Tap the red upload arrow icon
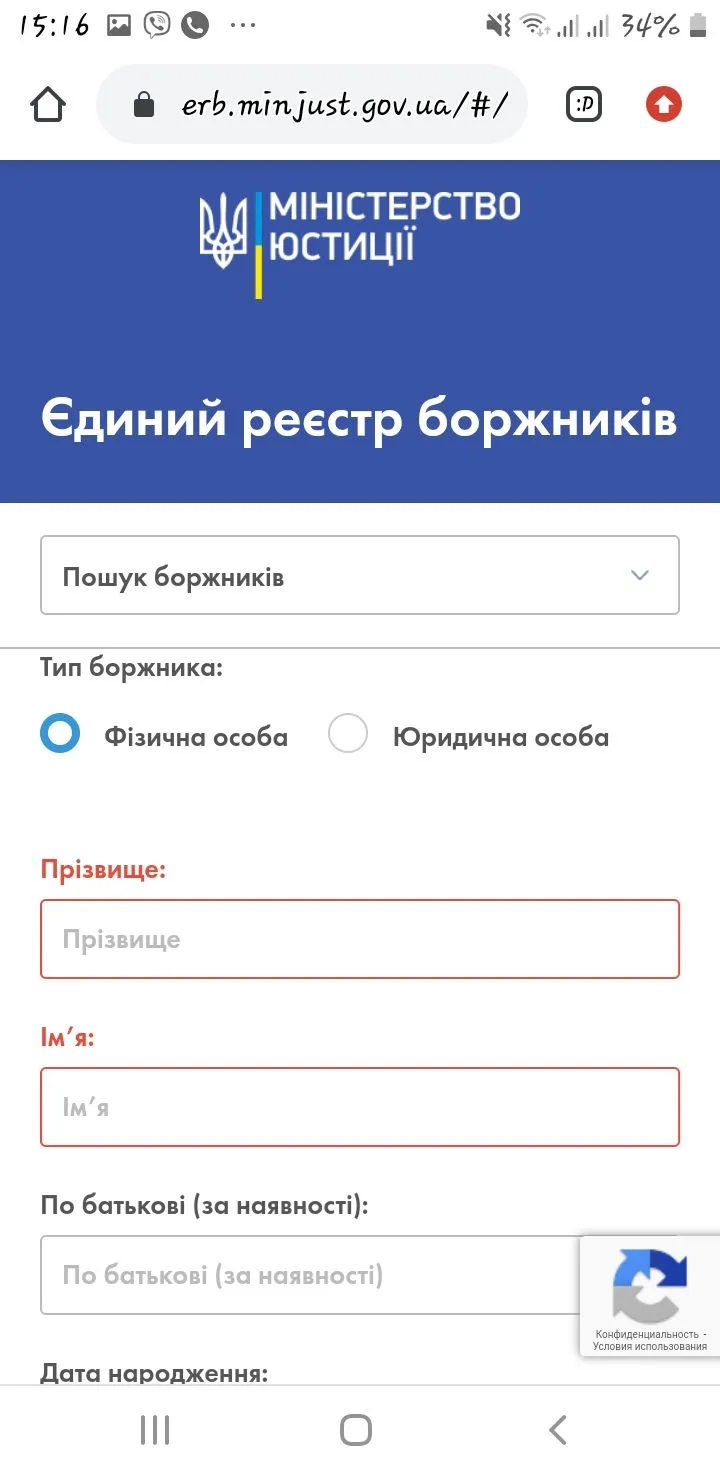The width and height of the screenshot is (720, 1480). pyautogui.click(x=663, y=104)
